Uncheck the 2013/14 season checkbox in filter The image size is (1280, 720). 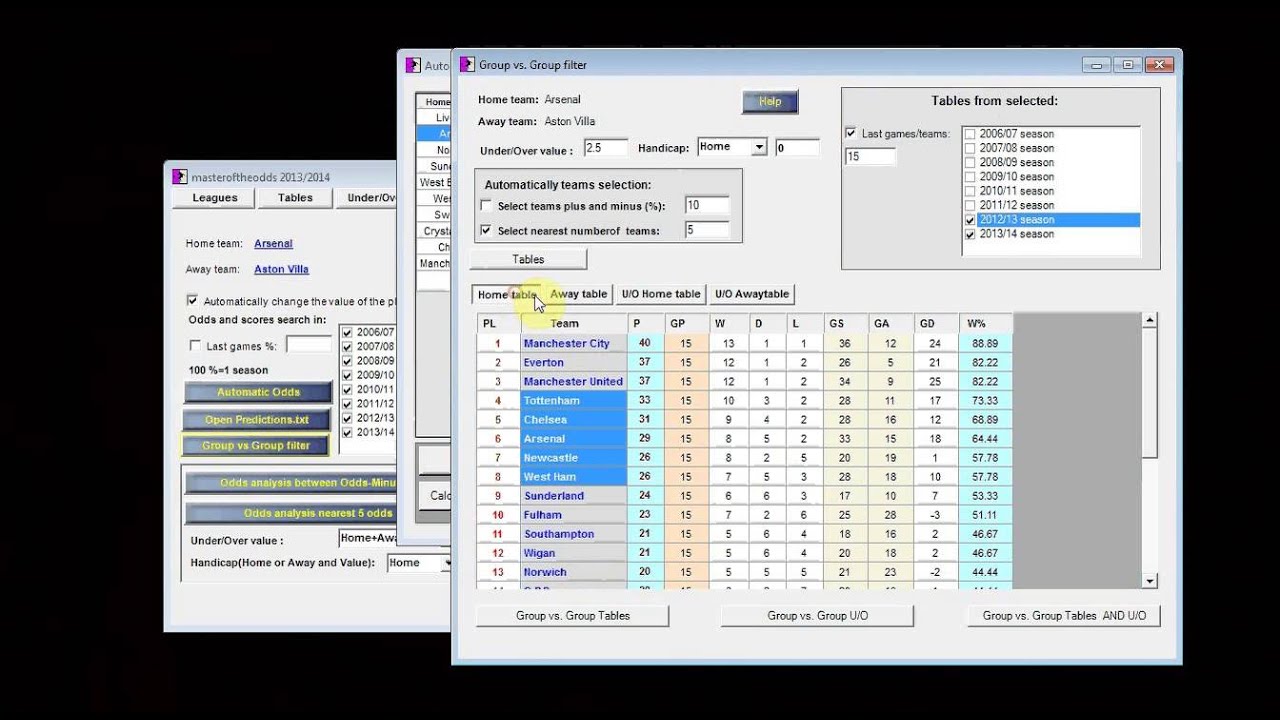tap(970, 234)
